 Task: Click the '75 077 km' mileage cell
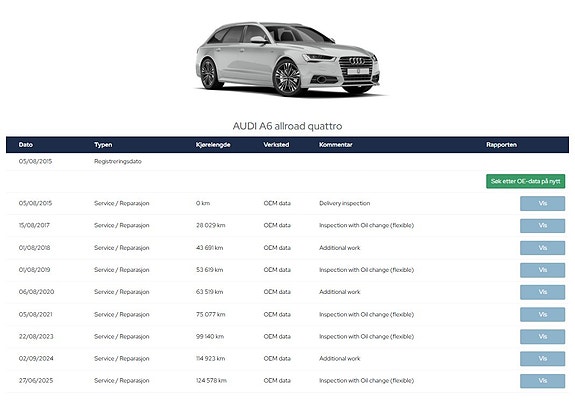click(210, 315)
